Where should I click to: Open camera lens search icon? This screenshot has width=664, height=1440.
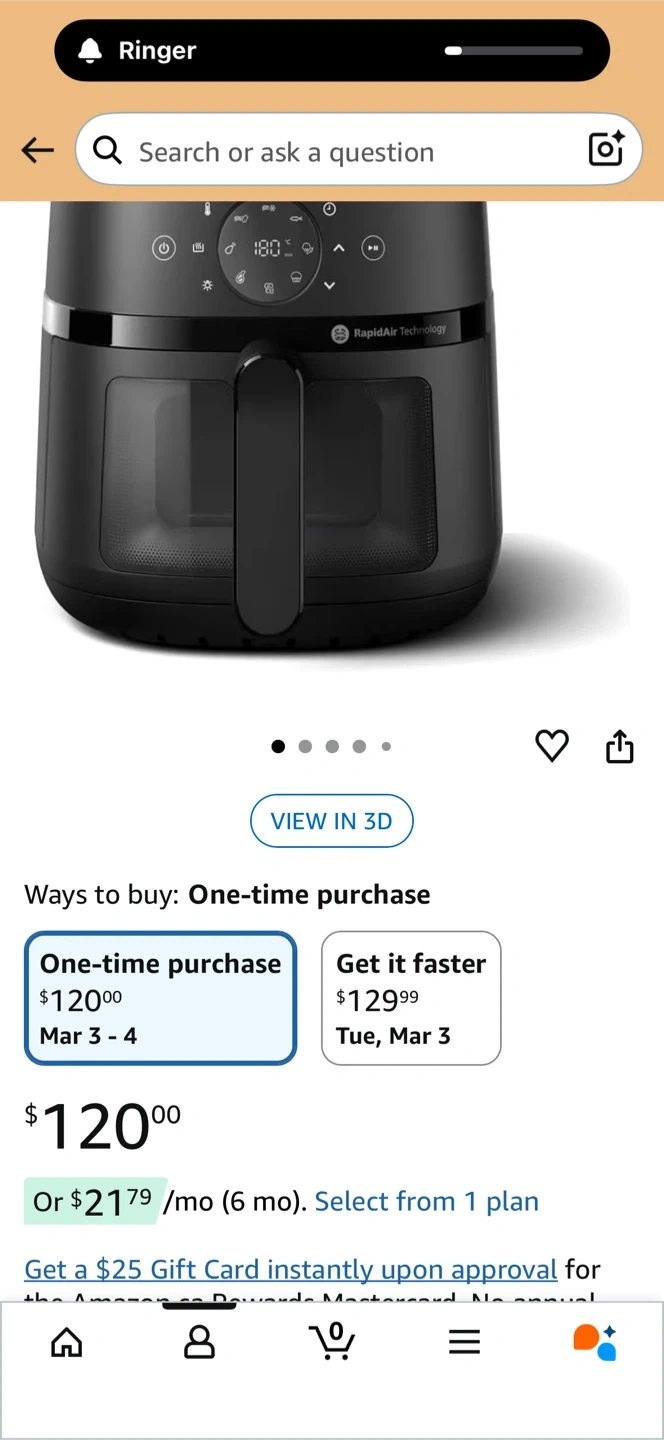pos(606,149)
